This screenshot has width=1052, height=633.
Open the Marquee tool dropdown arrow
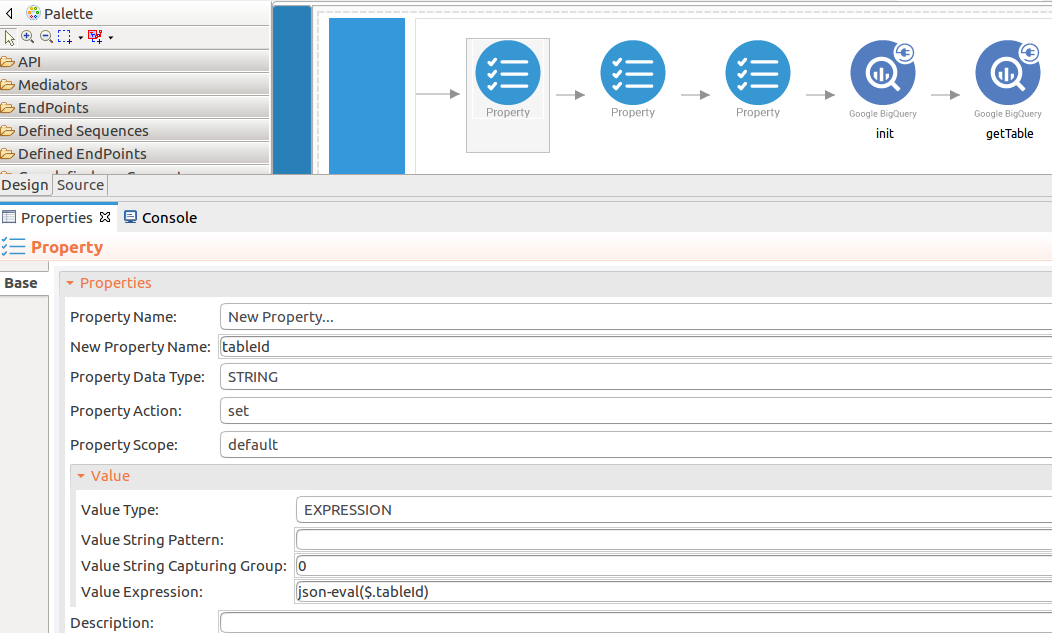tap(81, 38)
